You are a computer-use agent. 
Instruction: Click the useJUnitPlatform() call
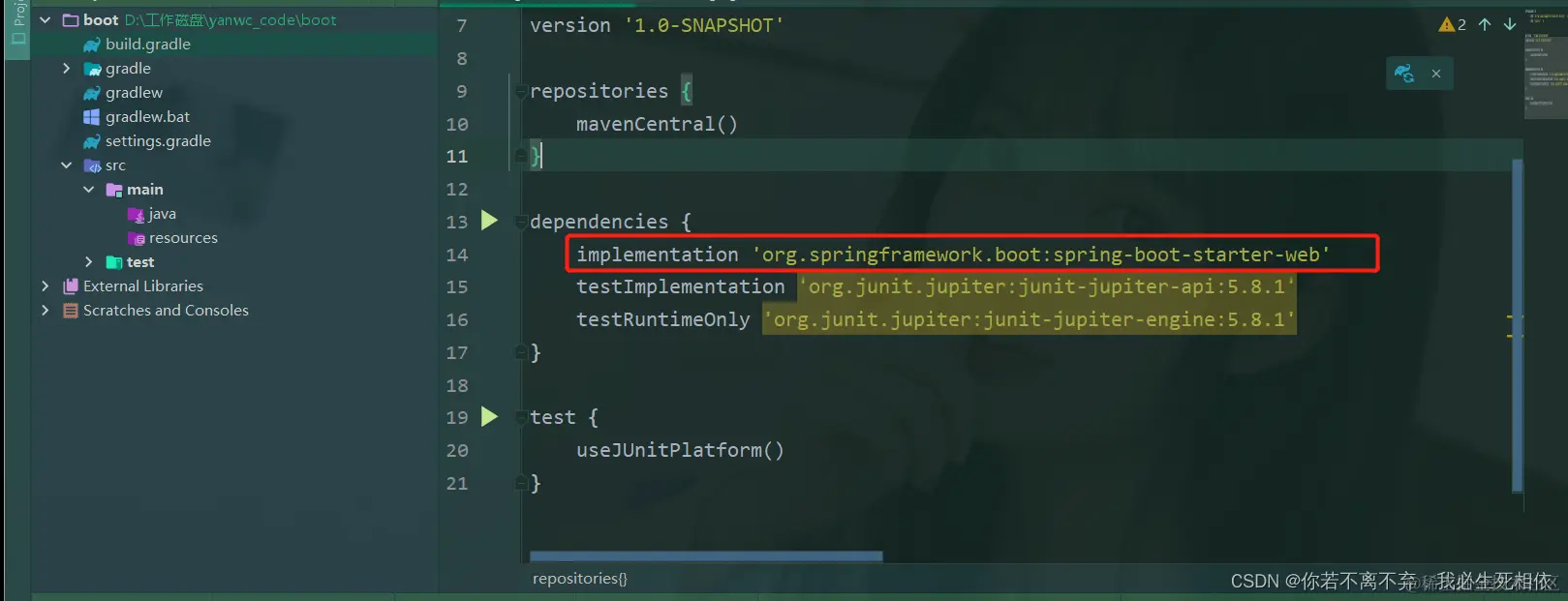680,450
